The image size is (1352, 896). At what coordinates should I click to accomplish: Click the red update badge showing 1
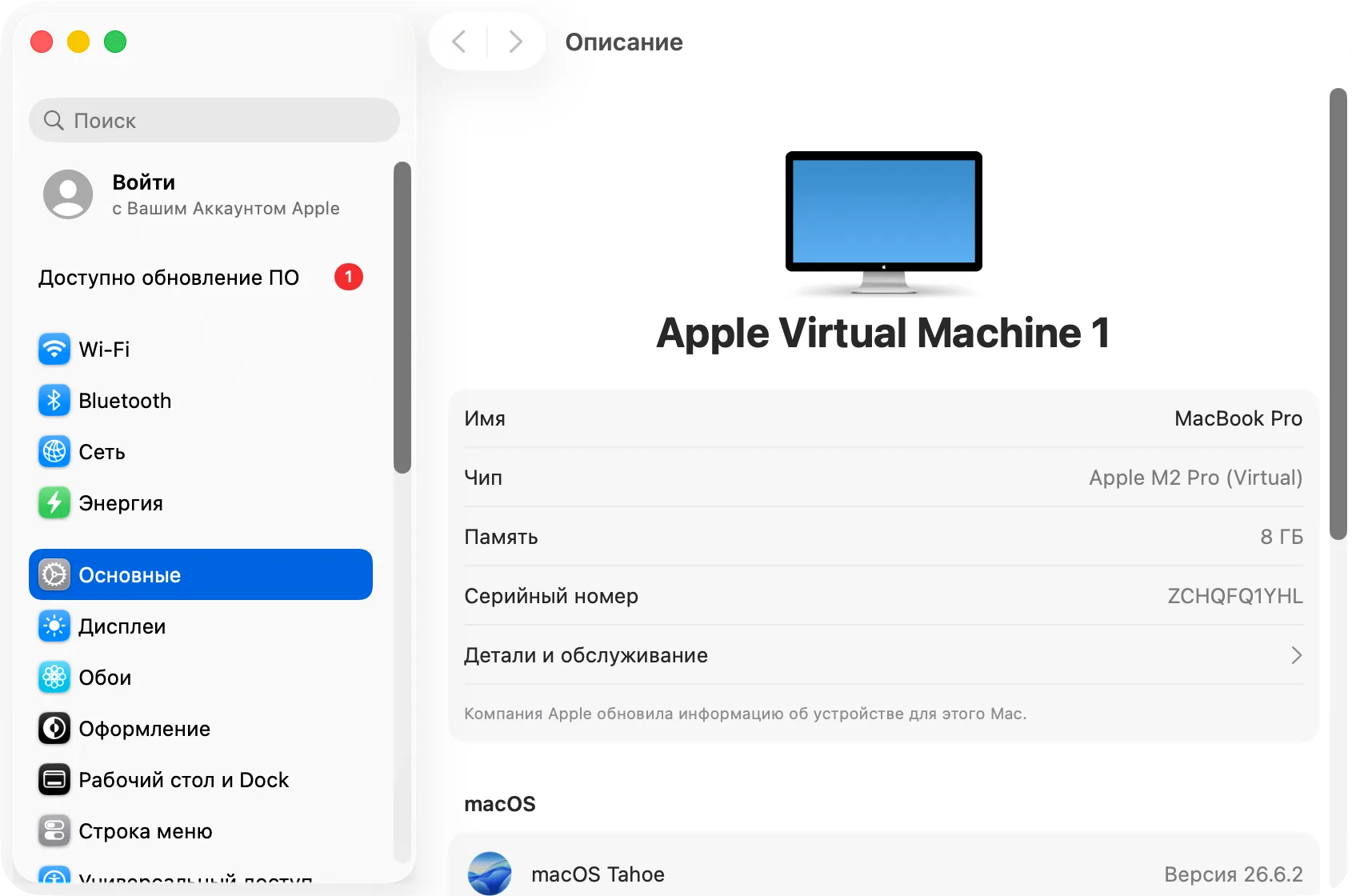pos(349,278)
